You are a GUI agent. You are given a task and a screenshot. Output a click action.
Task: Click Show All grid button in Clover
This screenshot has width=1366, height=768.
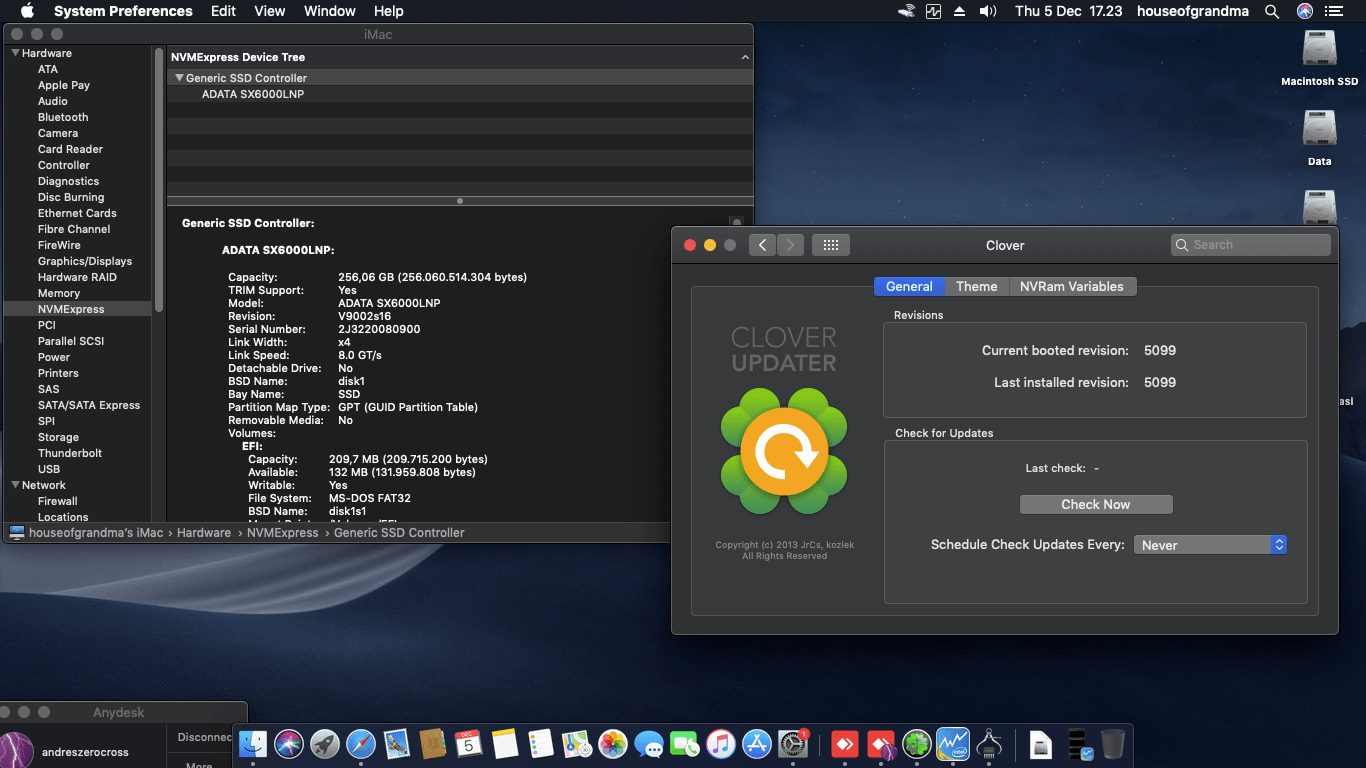pyautogui.click(x=830, y=245)
